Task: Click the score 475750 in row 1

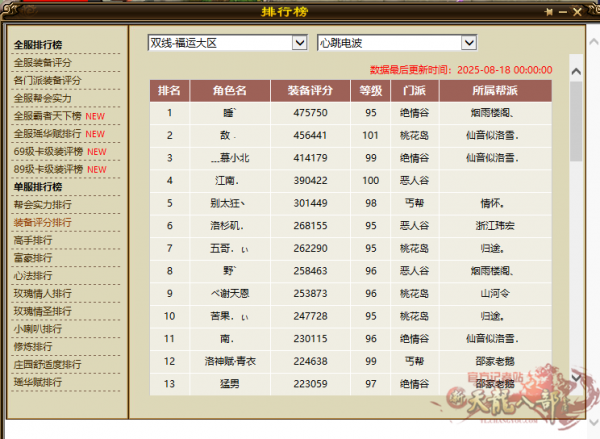Action: pos(310,113)
